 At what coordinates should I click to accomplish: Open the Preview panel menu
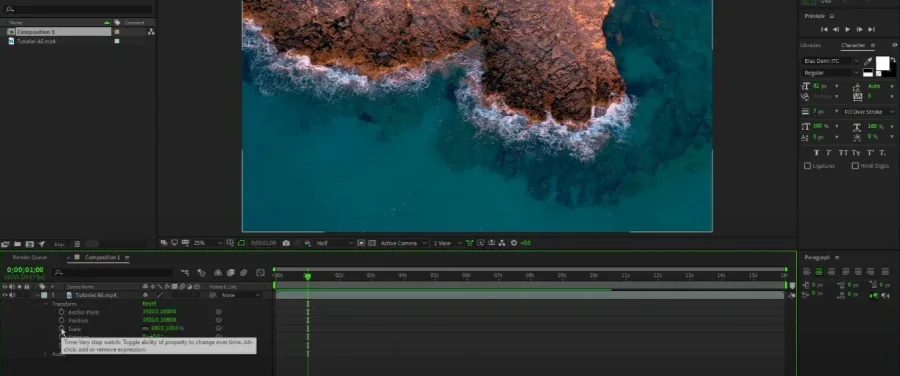[x=831, y=16]
